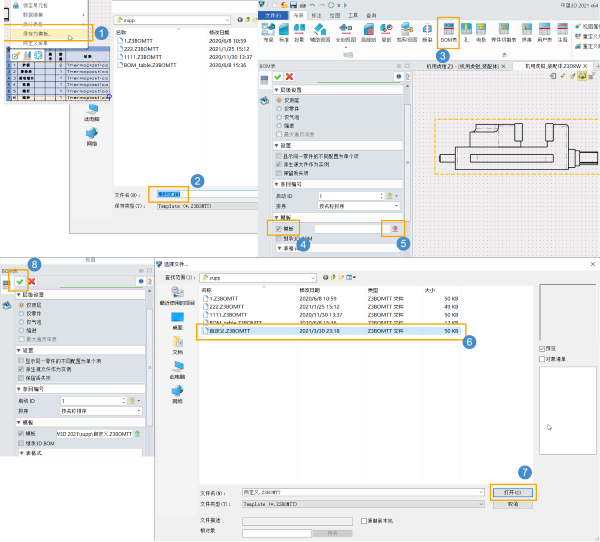Select the 投影 projection view tool
The height and width of the screenshot is (542, 600).
click(x=299, y=32)
